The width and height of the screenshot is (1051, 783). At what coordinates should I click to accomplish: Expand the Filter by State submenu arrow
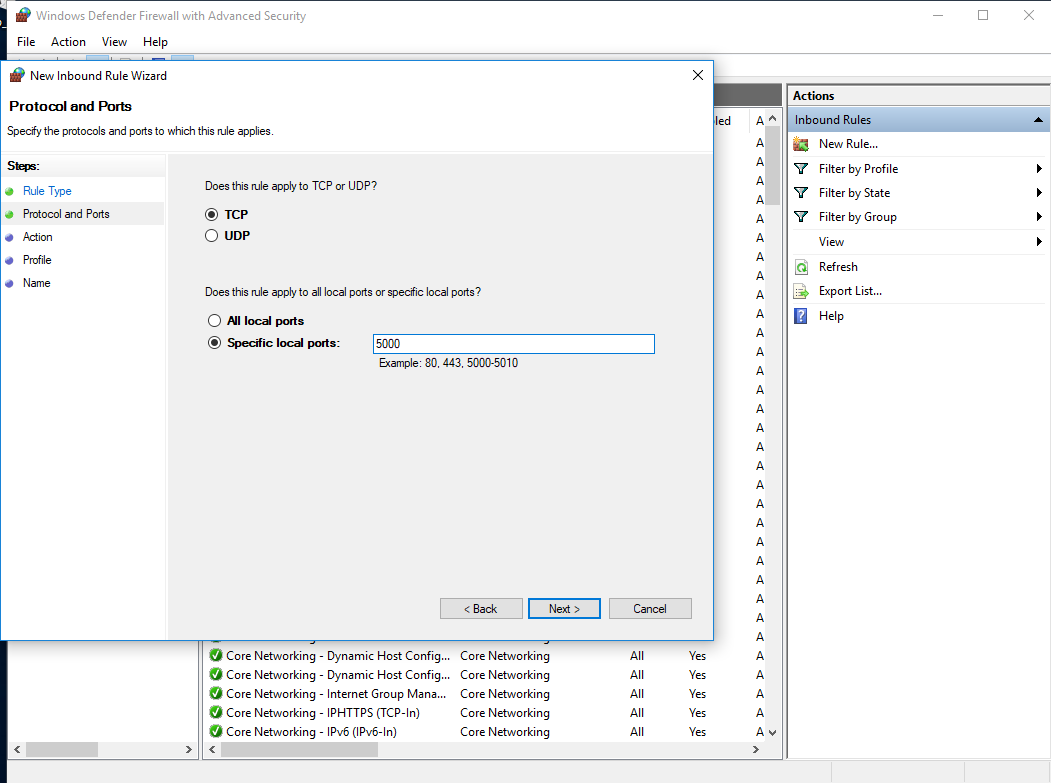(x=1039, y=193)
